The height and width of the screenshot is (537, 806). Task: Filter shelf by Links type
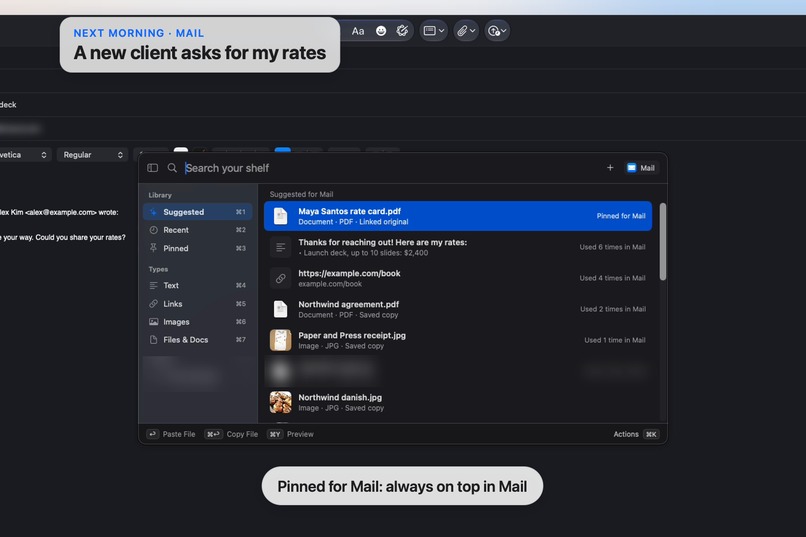[x=198, y=304]
